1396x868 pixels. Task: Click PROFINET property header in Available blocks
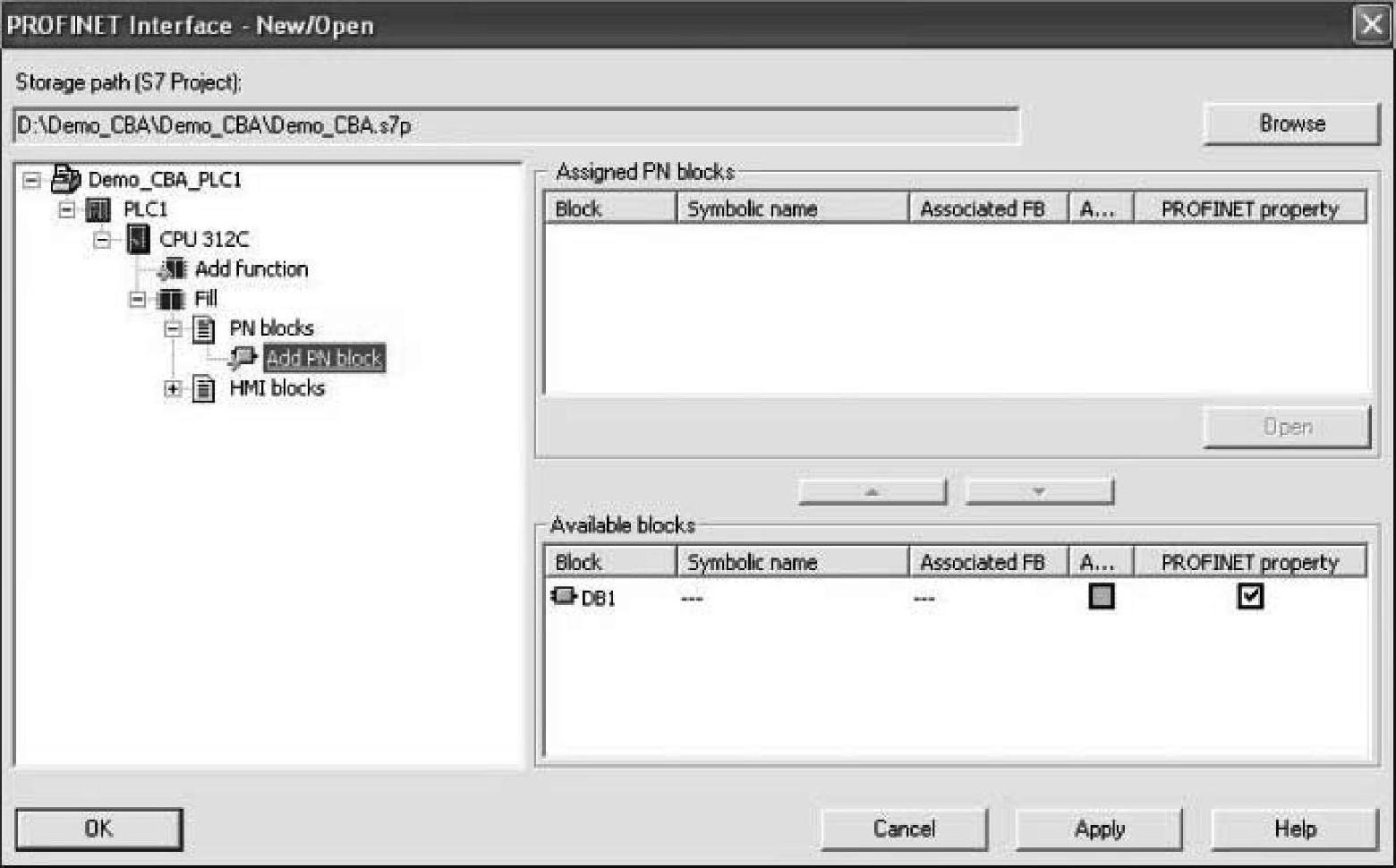[x=1250, y=562]
